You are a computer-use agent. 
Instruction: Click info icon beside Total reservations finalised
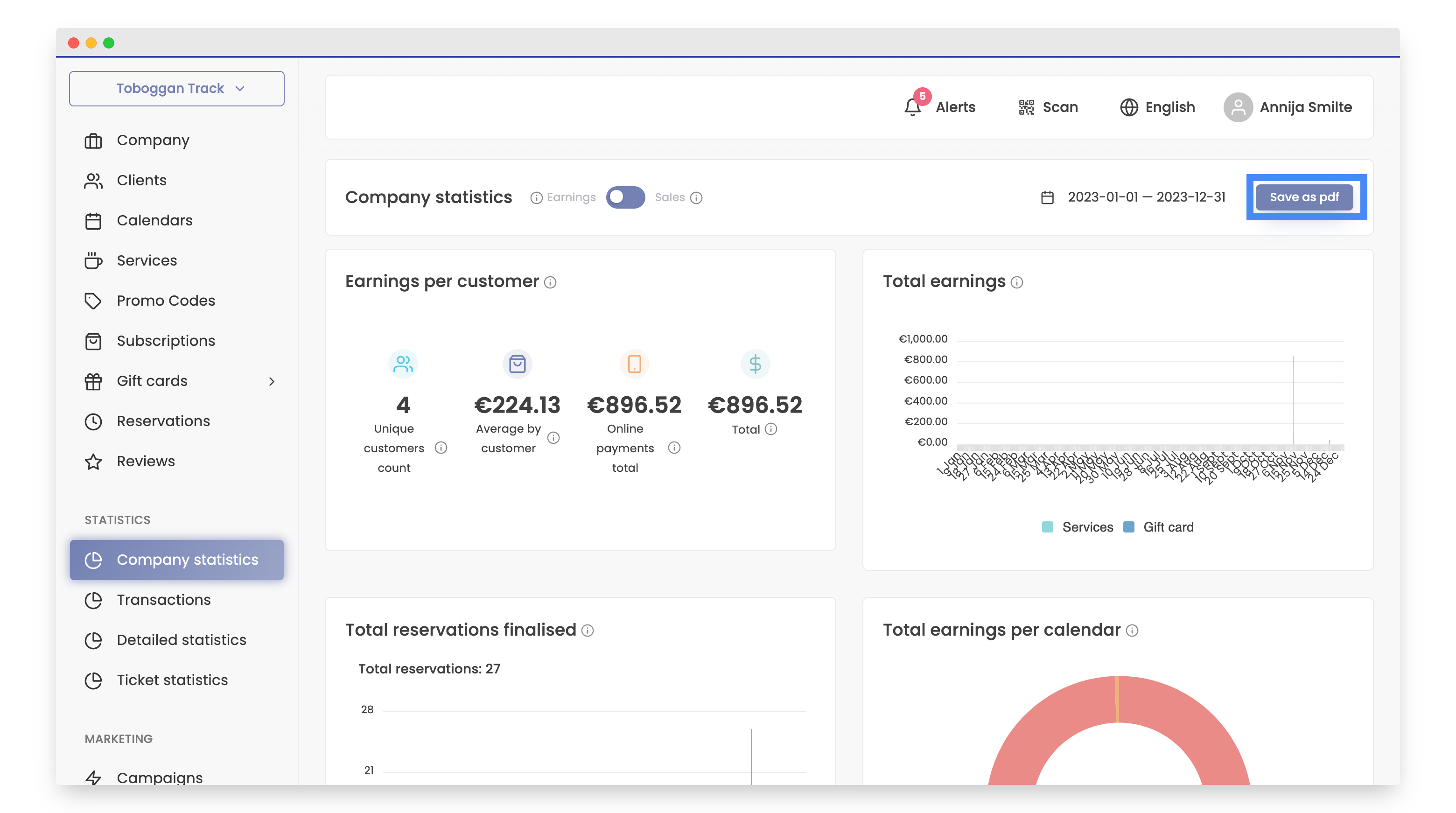point(587,631)
